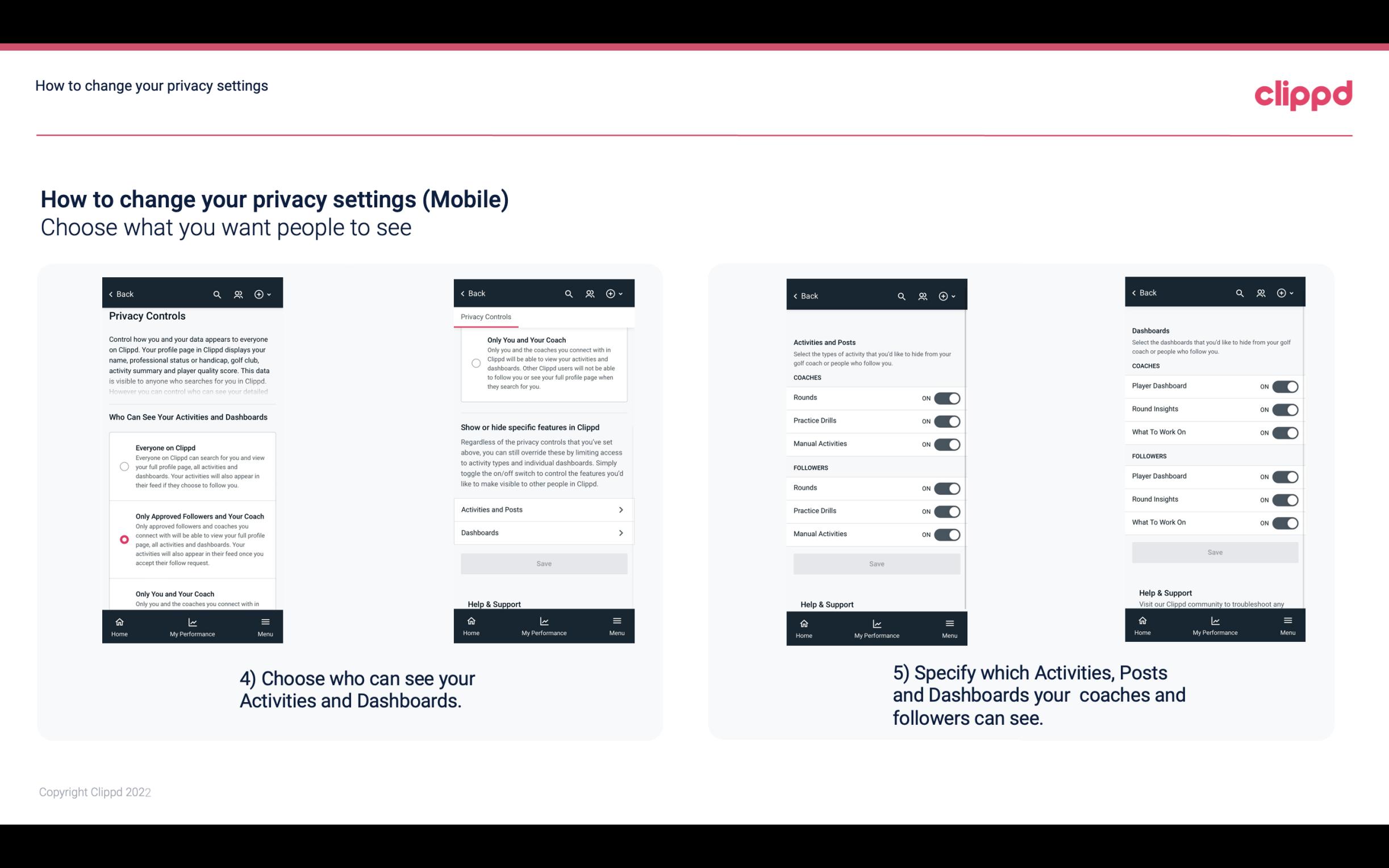Click the search icon in top navigation bar
Screen dimensions: 1389x868
click(x=216, y=293)
